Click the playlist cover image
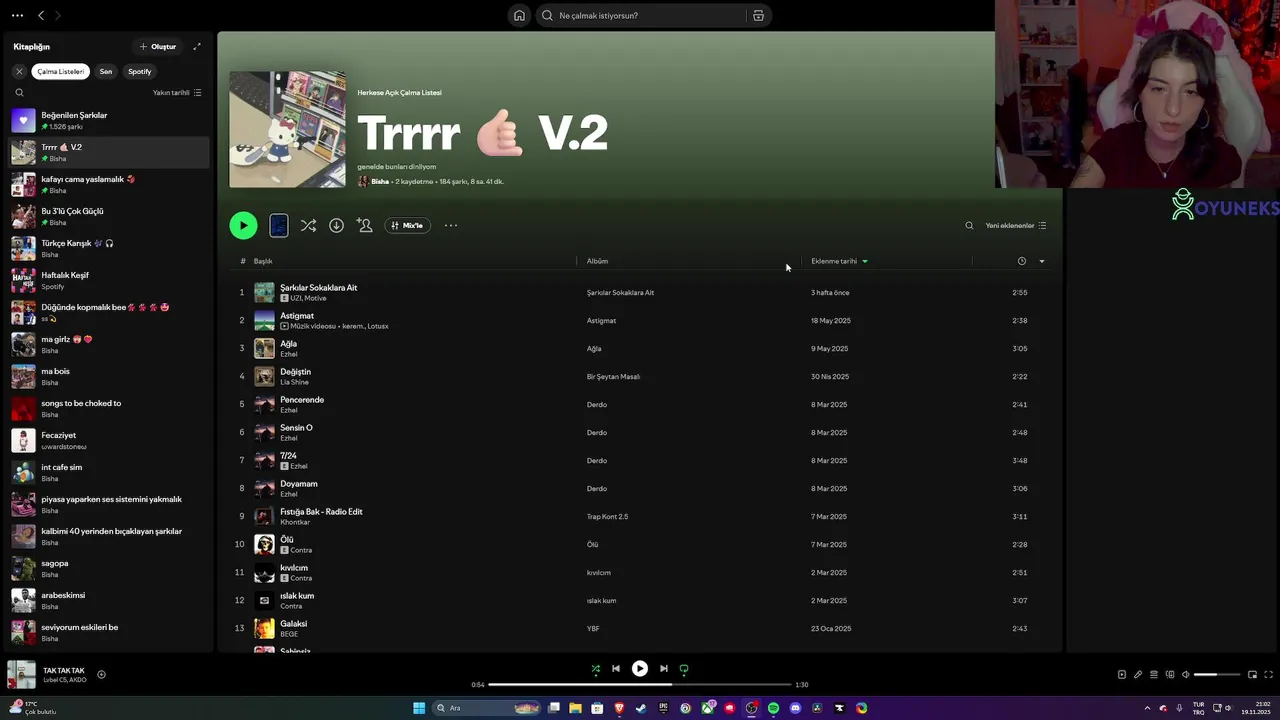 click(x=288, y=129)
